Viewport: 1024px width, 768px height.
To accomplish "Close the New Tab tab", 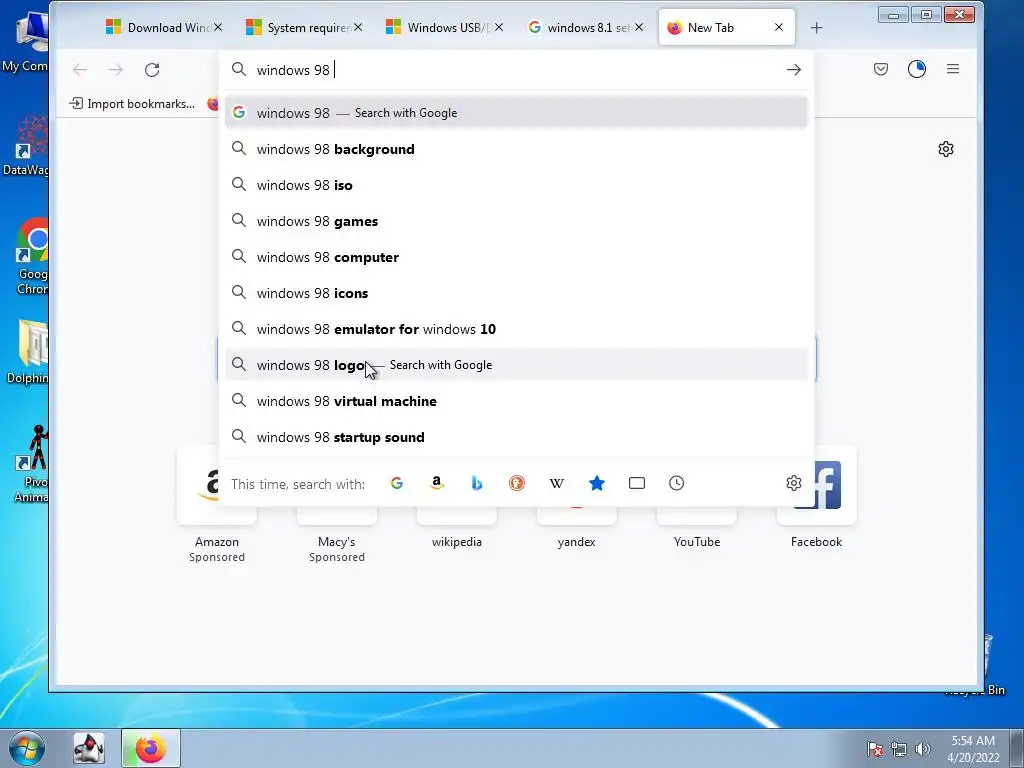I will 778,27.
